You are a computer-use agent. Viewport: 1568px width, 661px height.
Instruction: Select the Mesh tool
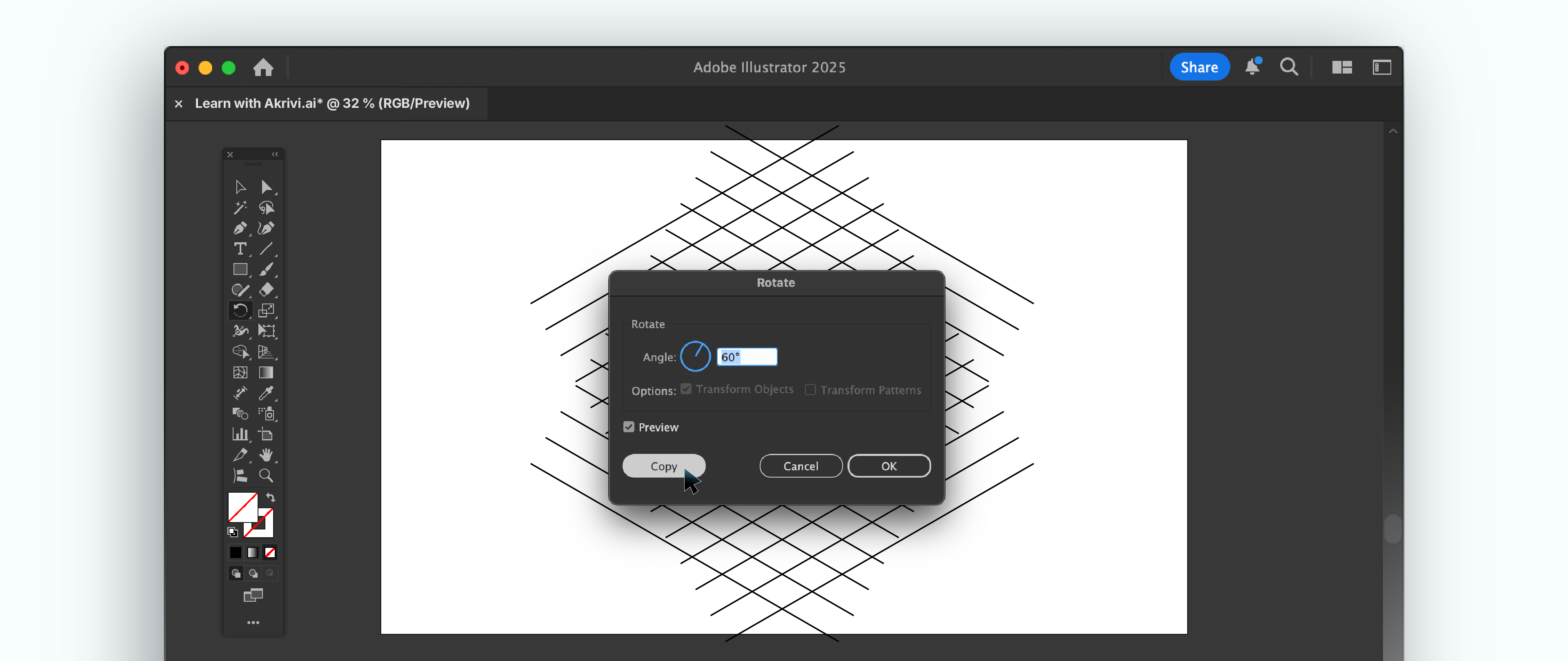[240, 372]
